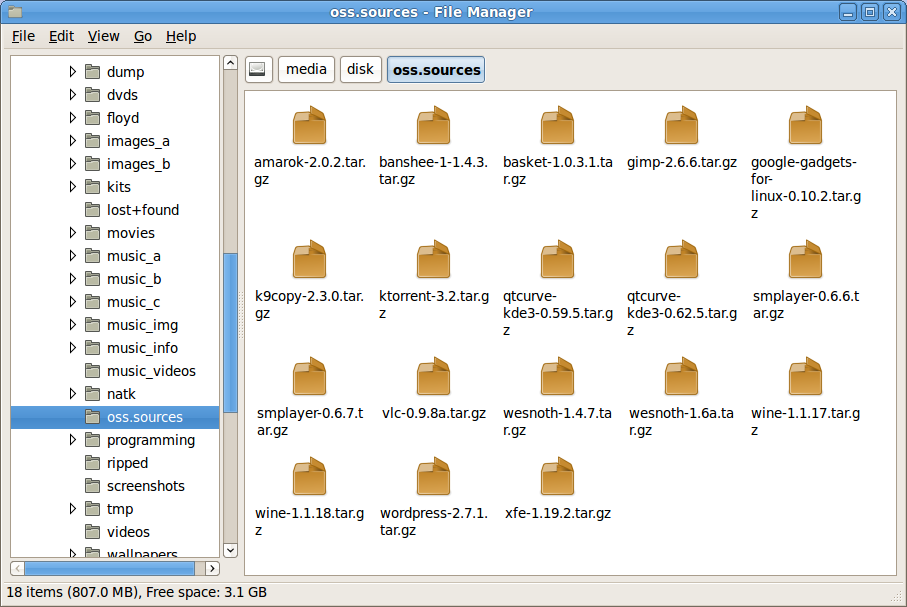The height and width of the screenshot is (607, 907).
Task: Select the gimp-2.6.6.tar.gz archive icon
Action: click(681, 125)
